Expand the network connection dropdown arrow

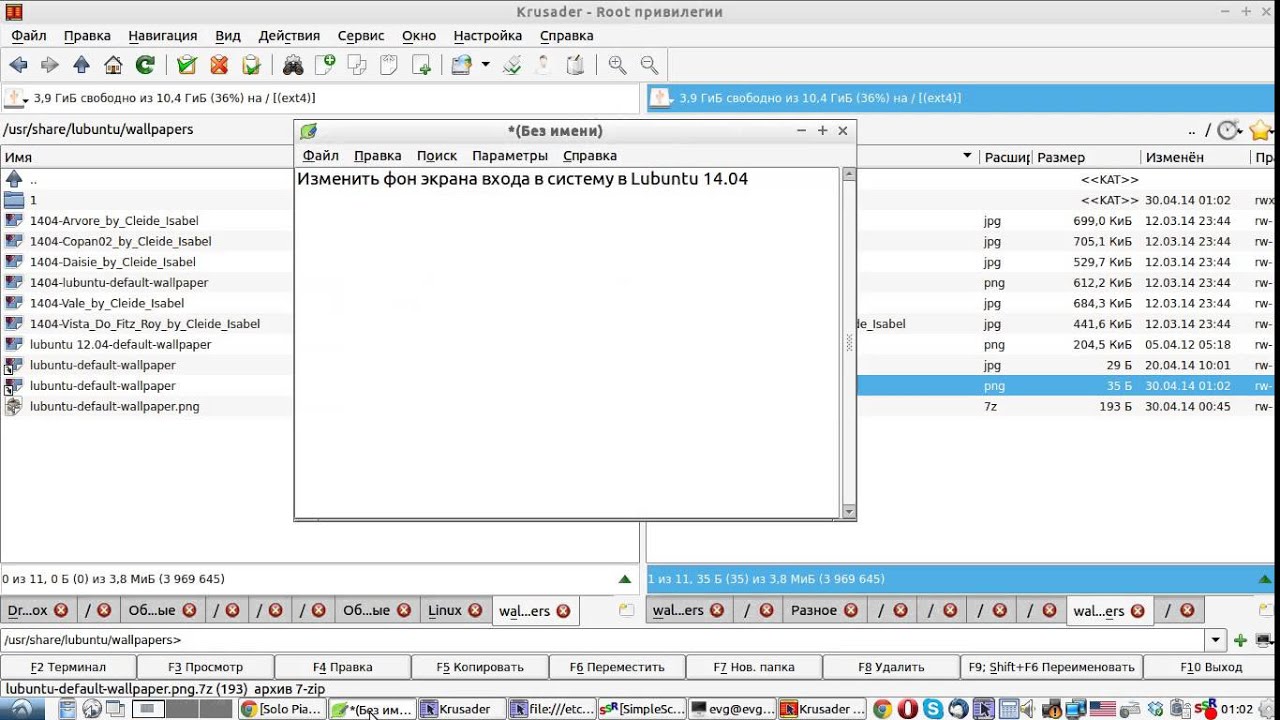(485, 65)
